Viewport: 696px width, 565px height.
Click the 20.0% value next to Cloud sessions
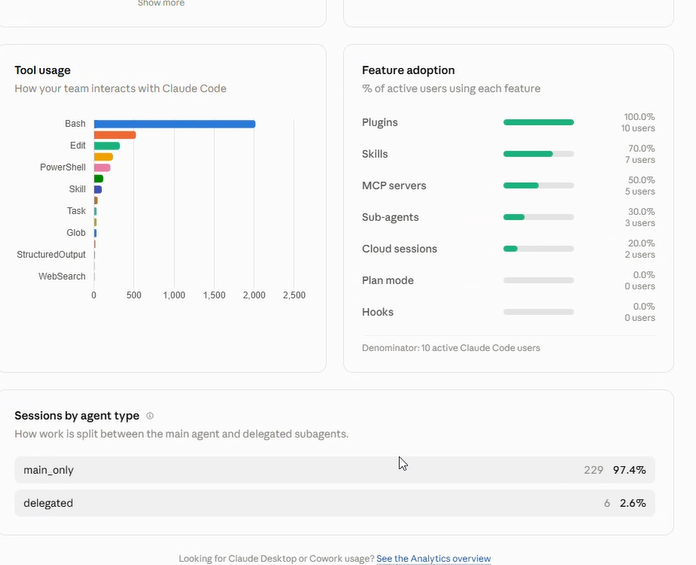(641, 243)
